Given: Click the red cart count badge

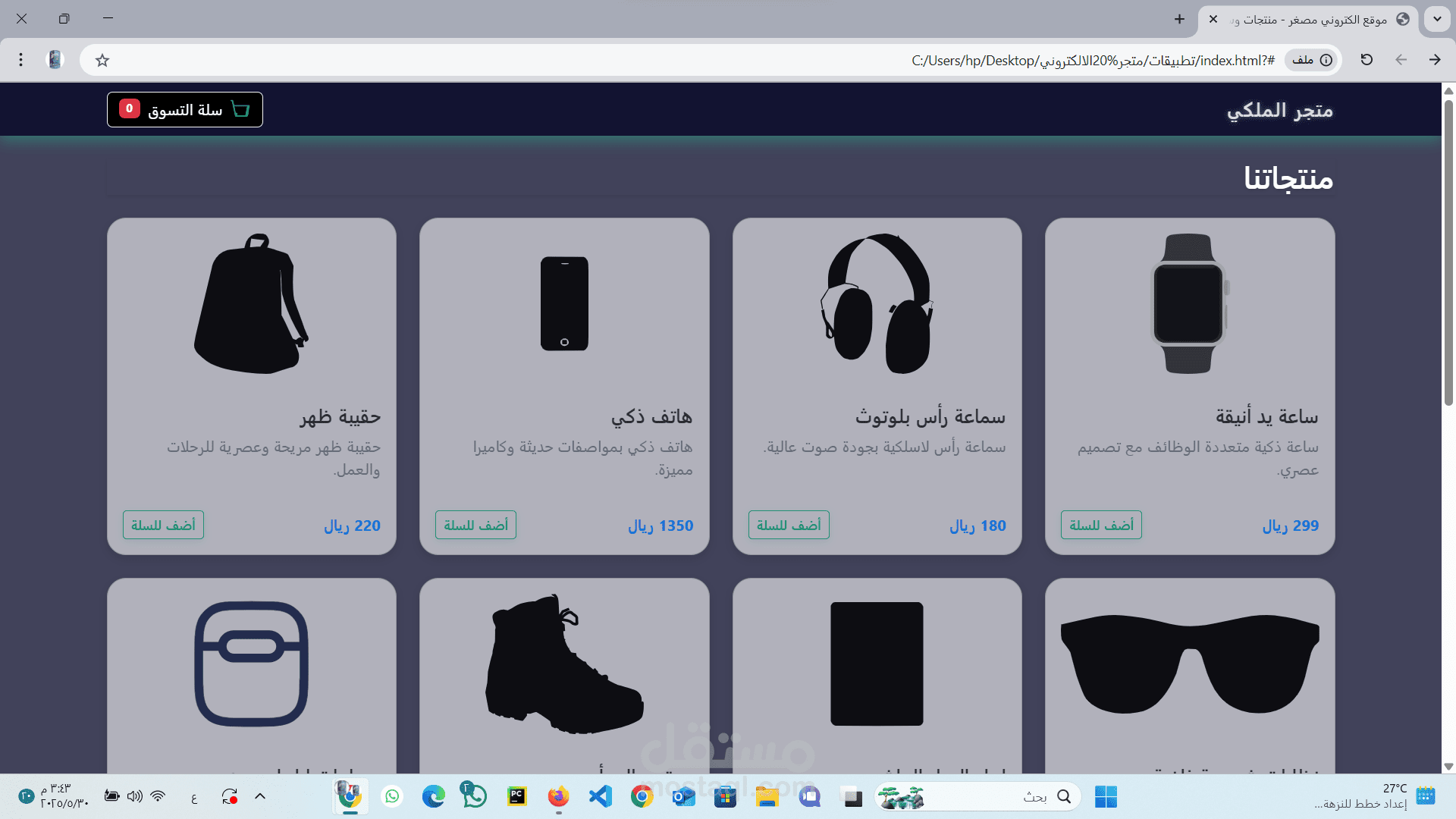Looking at the screenshot, I should [x=130, y=108].
